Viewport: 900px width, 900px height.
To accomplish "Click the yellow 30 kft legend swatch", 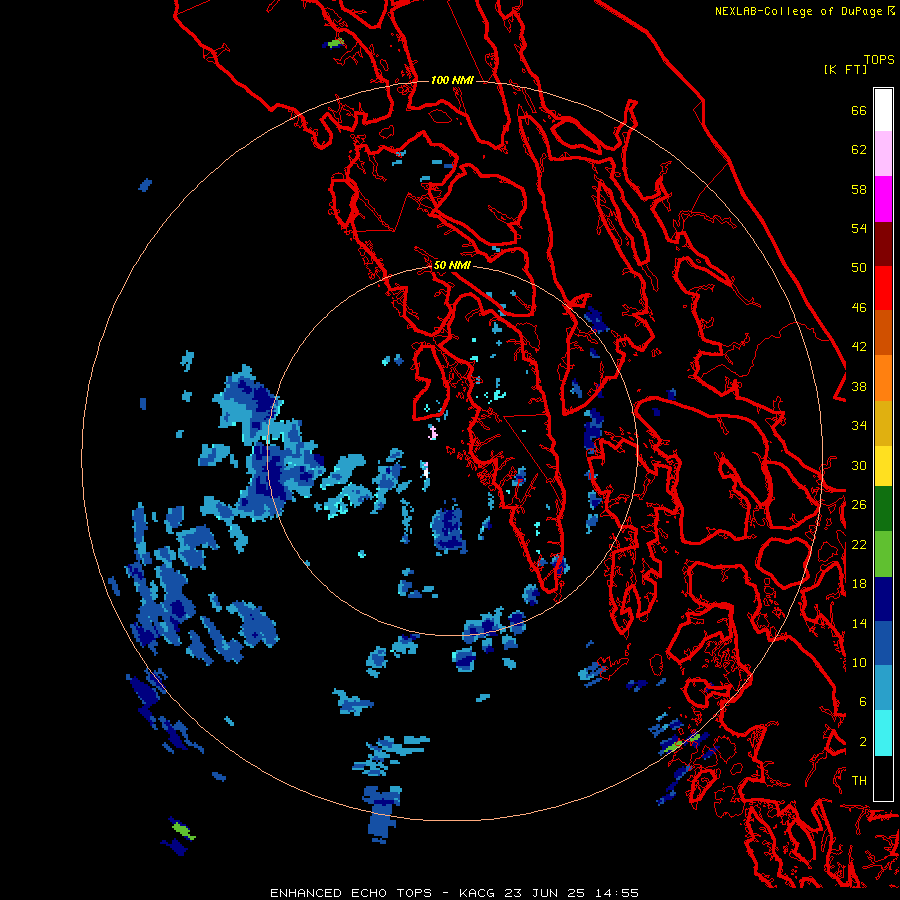I will 883,466.
